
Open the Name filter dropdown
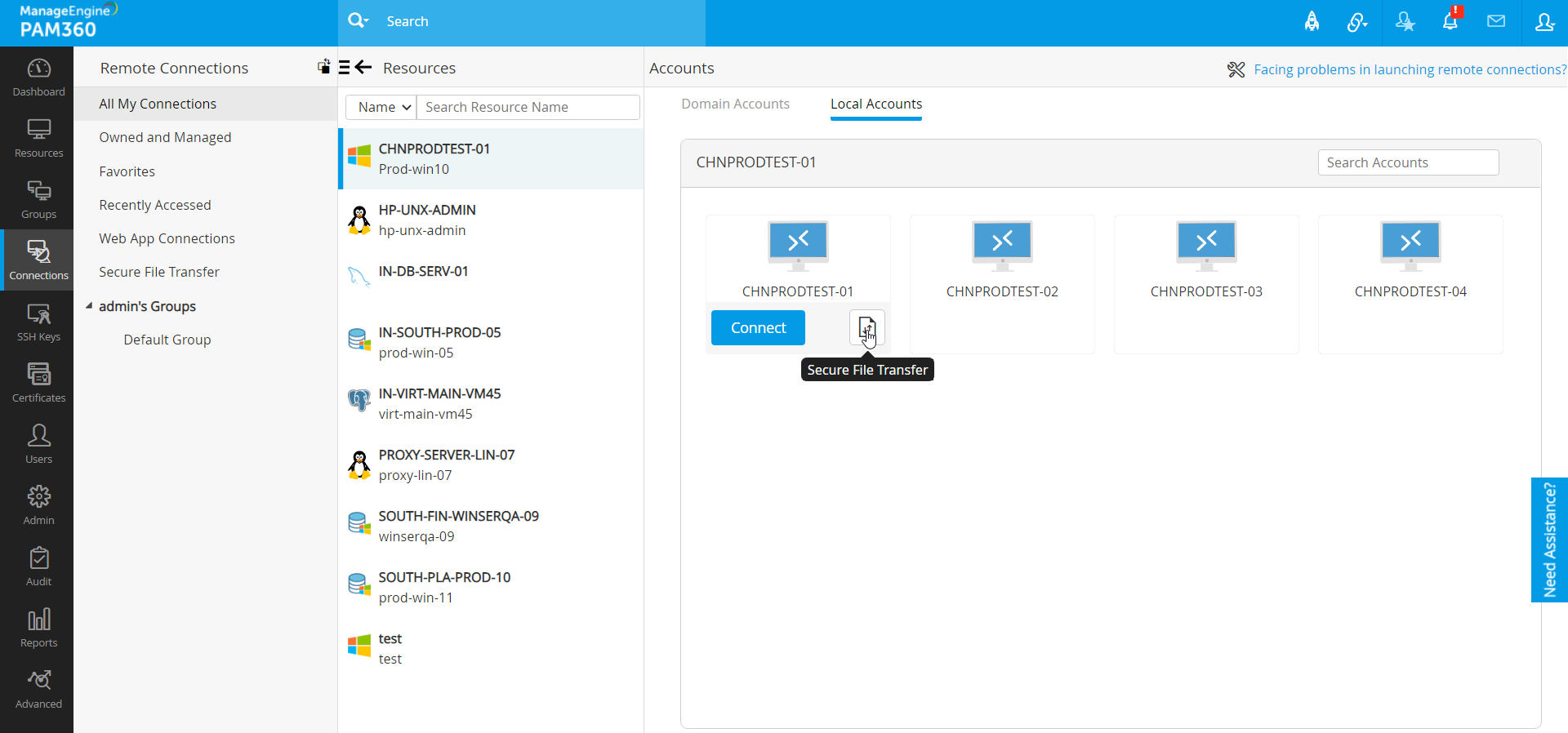(x=381, y=107)
